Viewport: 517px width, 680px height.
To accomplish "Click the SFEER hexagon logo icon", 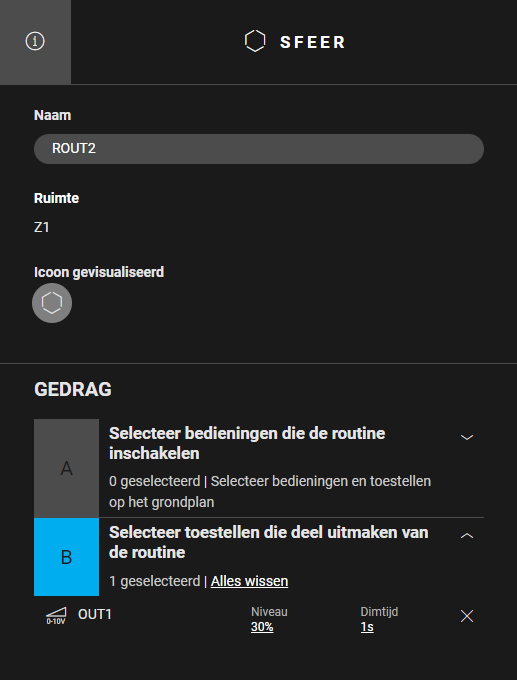I will pyautogui.click(x=255, y=42).
